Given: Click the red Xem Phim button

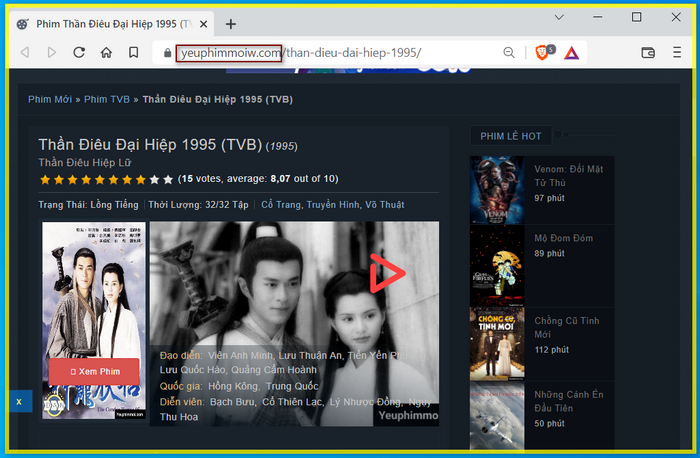Looking at the screenshot, I should 94,371.
